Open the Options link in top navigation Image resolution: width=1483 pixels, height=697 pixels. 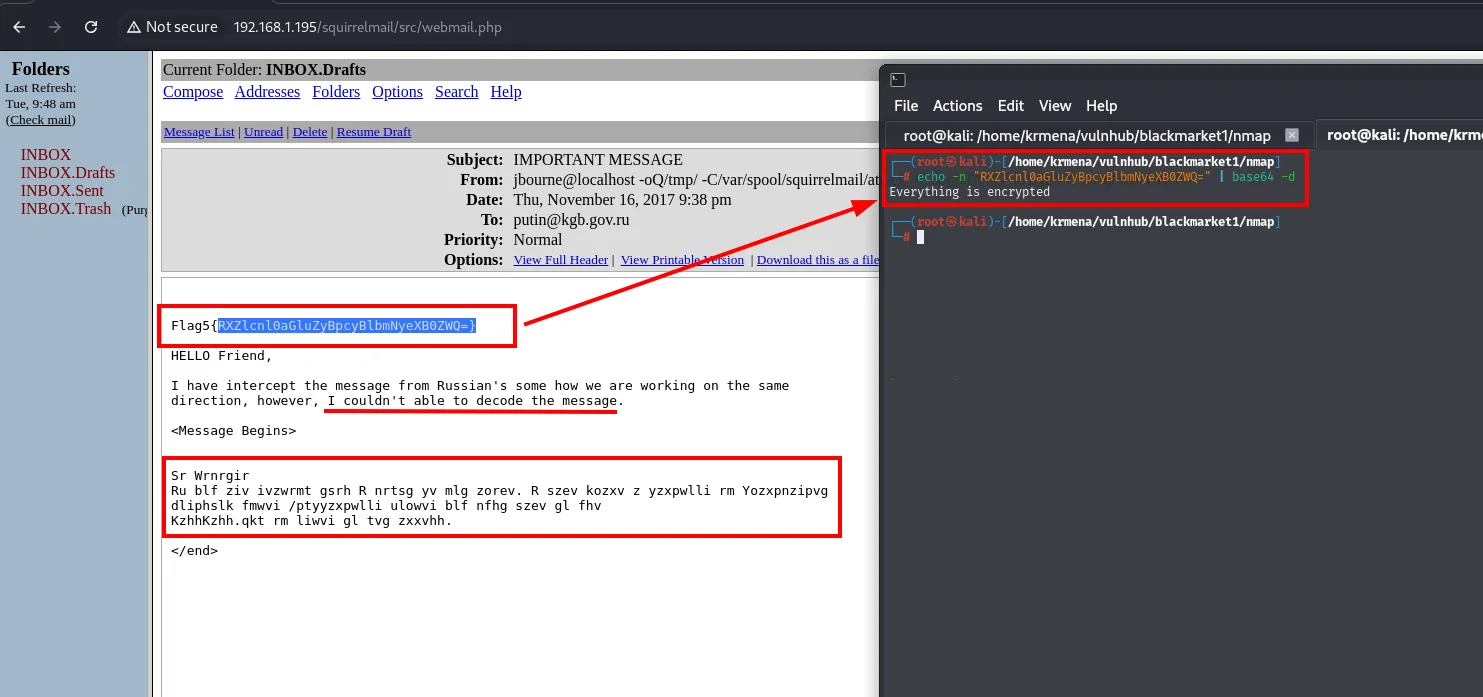point(397,92)
